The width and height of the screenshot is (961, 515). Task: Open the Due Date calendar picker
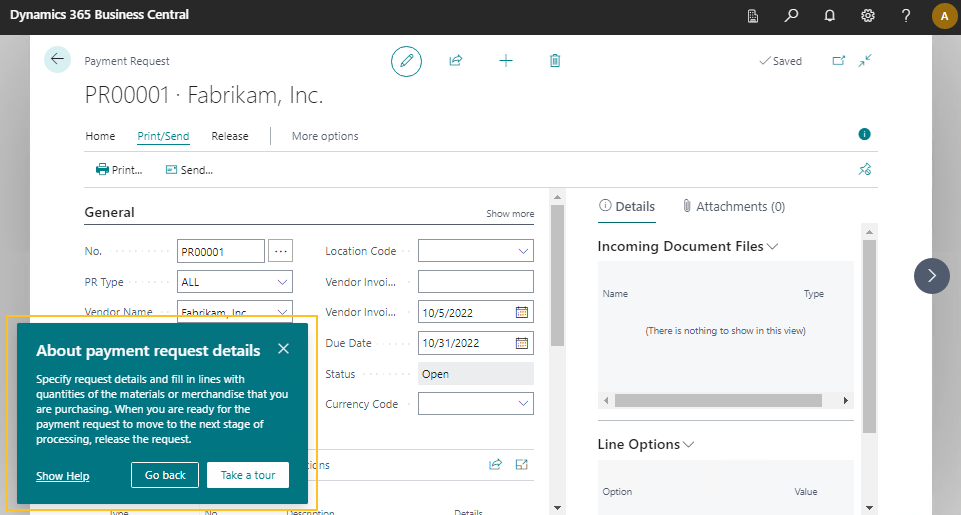click(521, 343)
